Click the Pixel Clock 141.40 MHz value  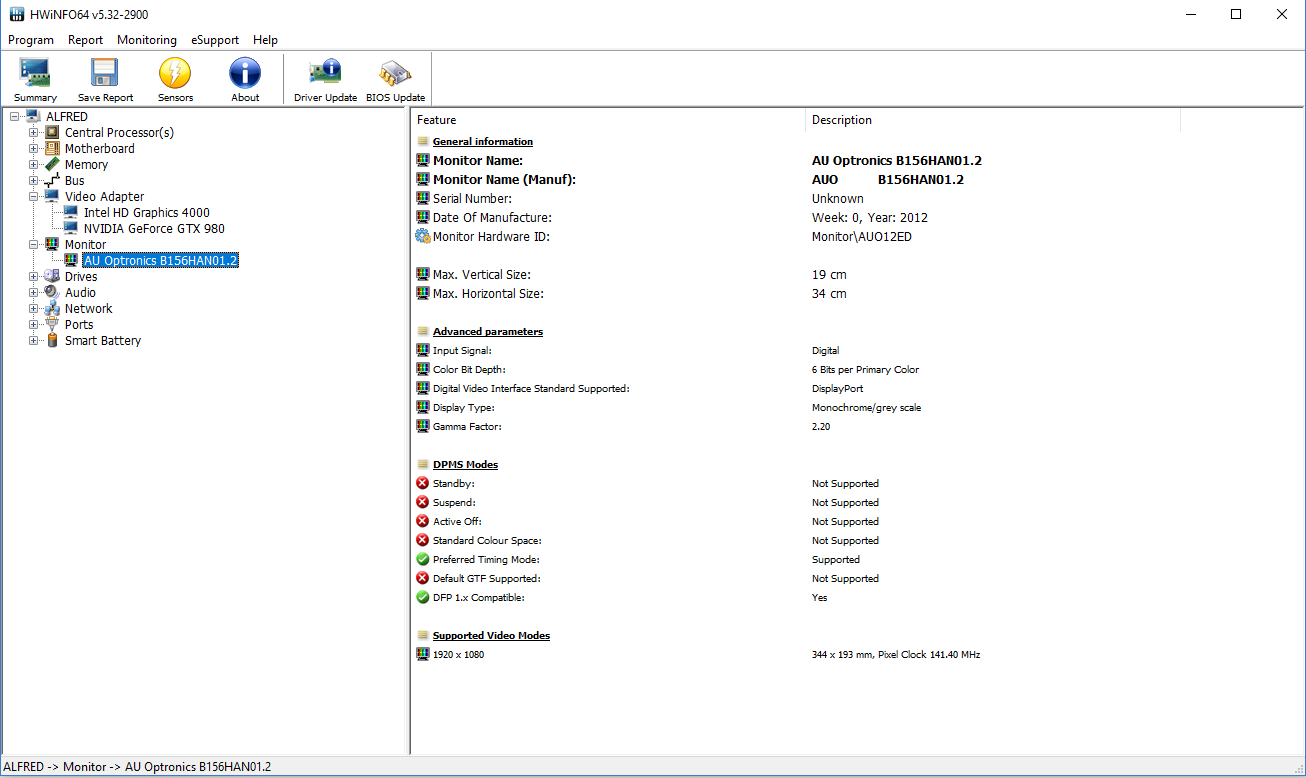point(929,655)
